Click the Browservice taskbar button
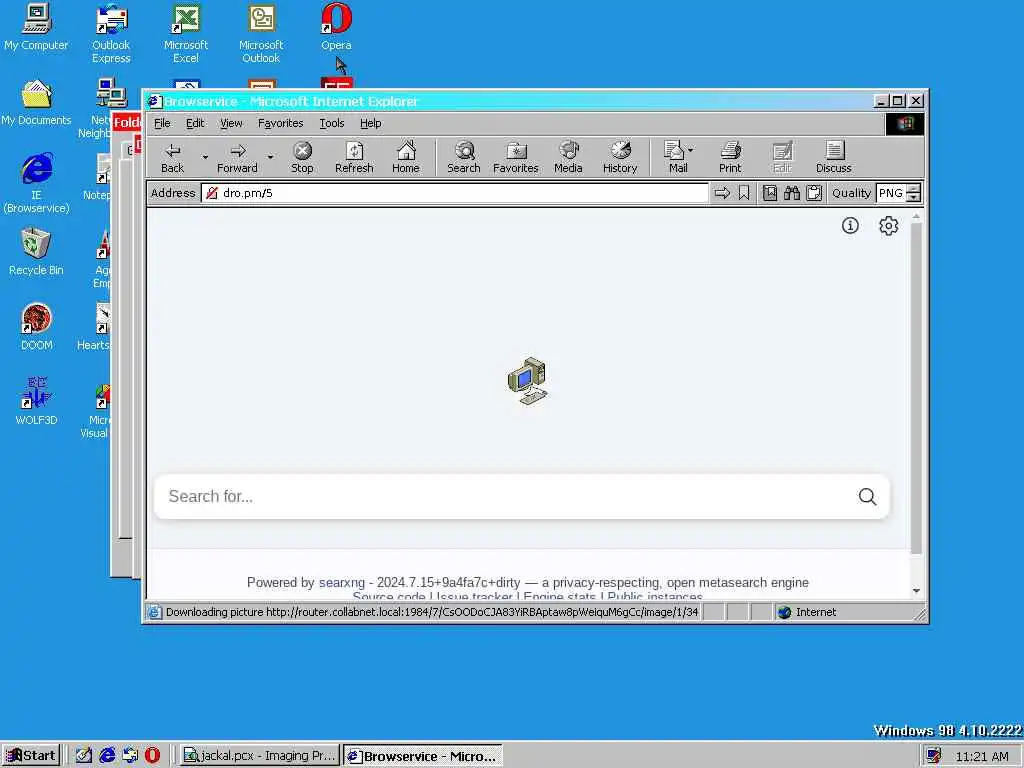Screen dimensions: 1024x768 [423, 756]
